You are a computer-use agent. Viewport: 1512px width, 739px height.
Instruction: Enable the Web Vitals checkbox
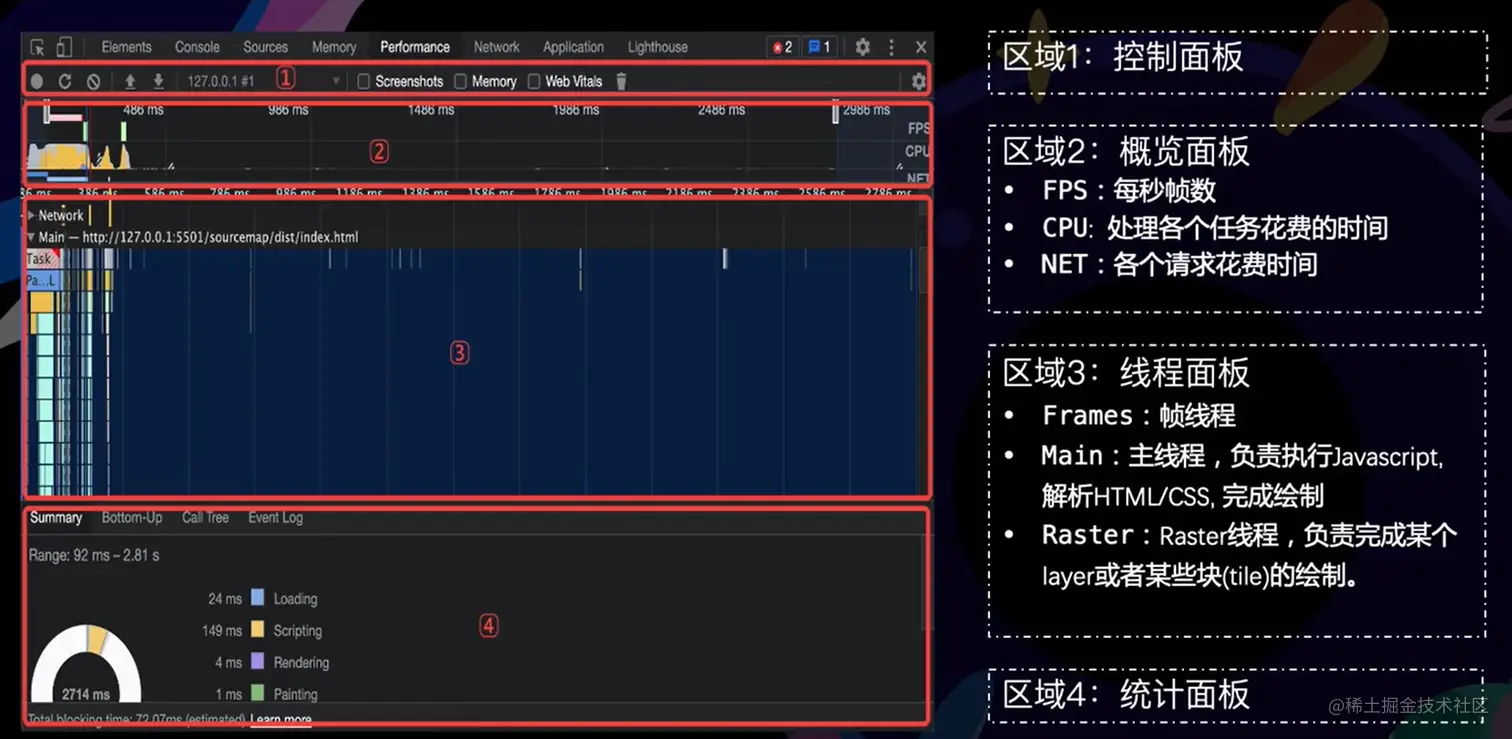(x=534, y=81)
